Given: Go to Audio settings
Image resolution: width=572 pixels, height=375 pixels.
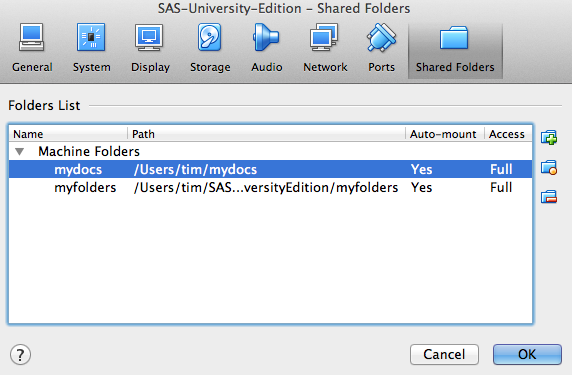Looking at the screenshot, I should [266, 47].
